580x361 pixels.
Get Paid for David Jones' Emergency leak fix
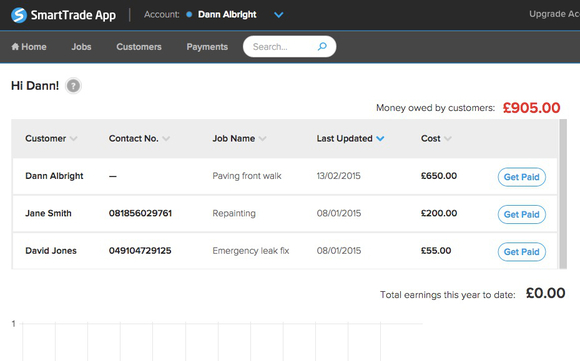[x=522, y=252]
